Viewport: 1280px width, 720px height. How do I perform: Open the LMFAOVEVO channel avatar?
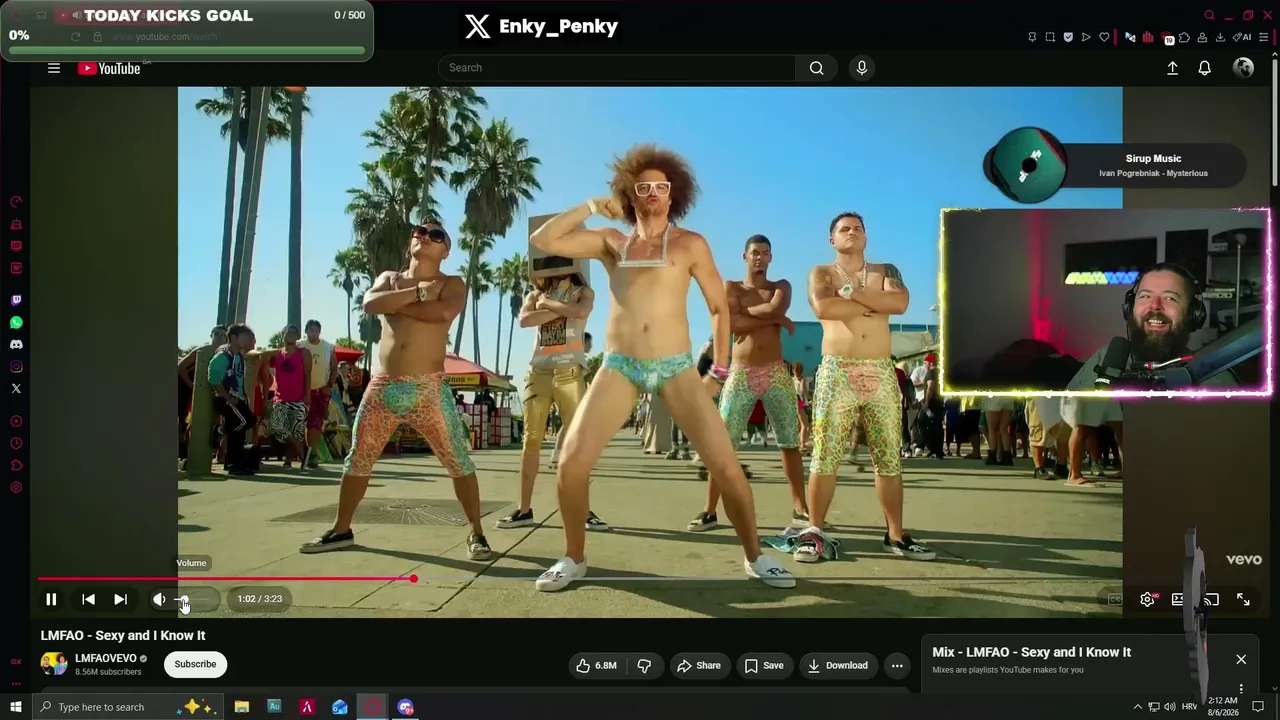pyautogui.click(x=54, y=664)
